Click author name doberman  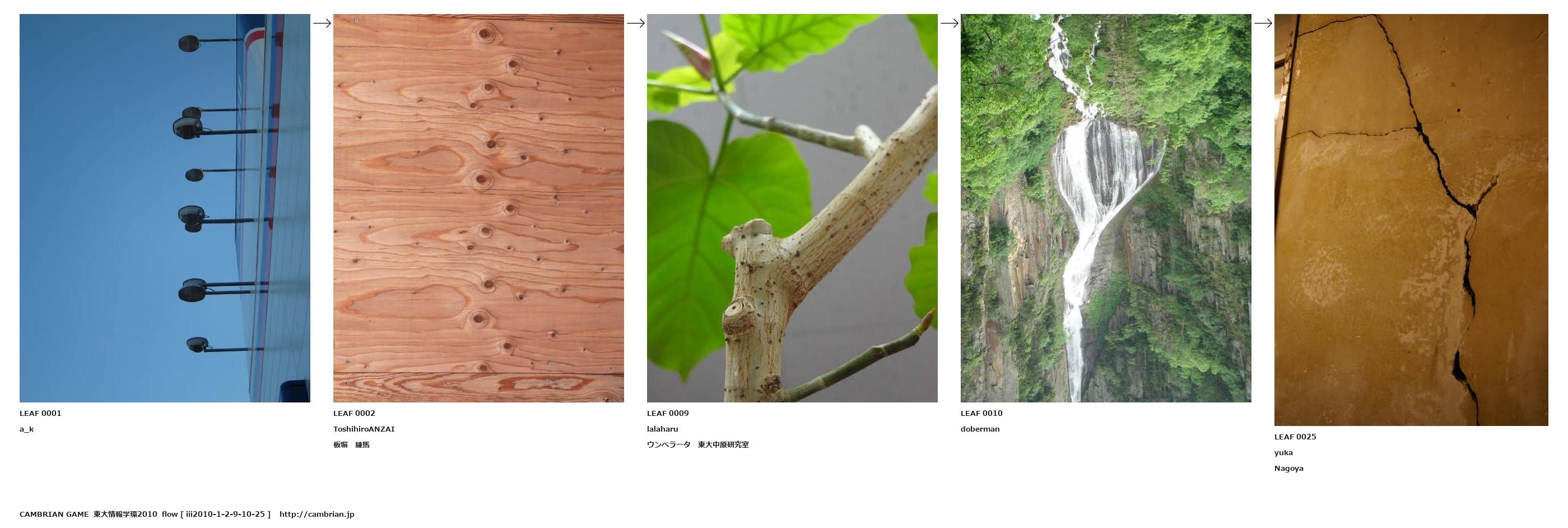click(x=980, y=429)
